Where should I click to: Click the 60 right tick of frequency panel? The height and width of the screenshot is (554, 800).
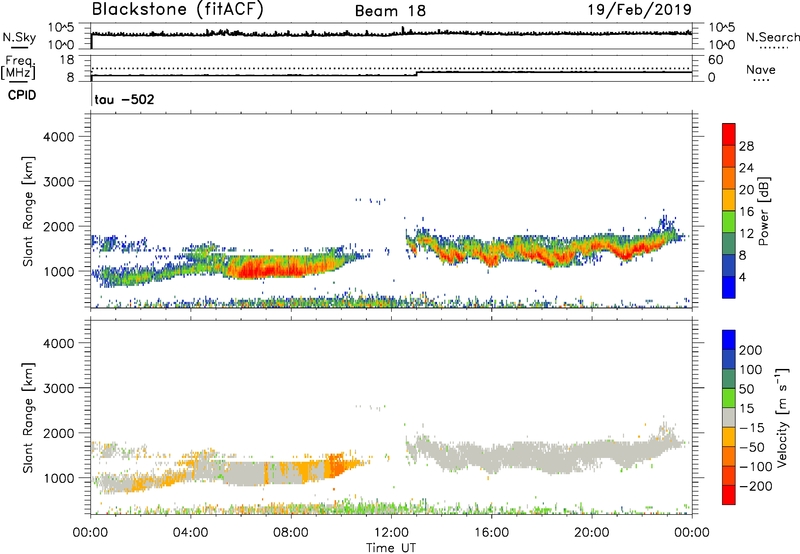click(x=715, y=60)
